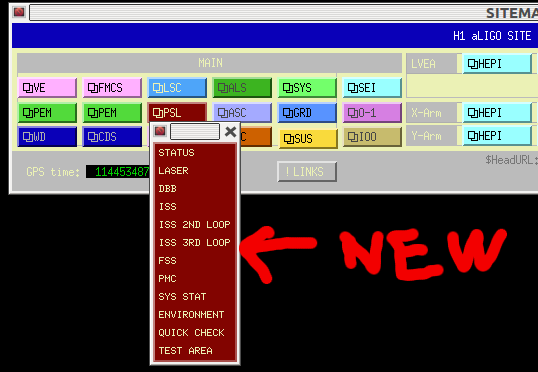Select ENVIRONMENT from the PSL menu
Viewport: 538px width, 372px height.
[195, 315]
